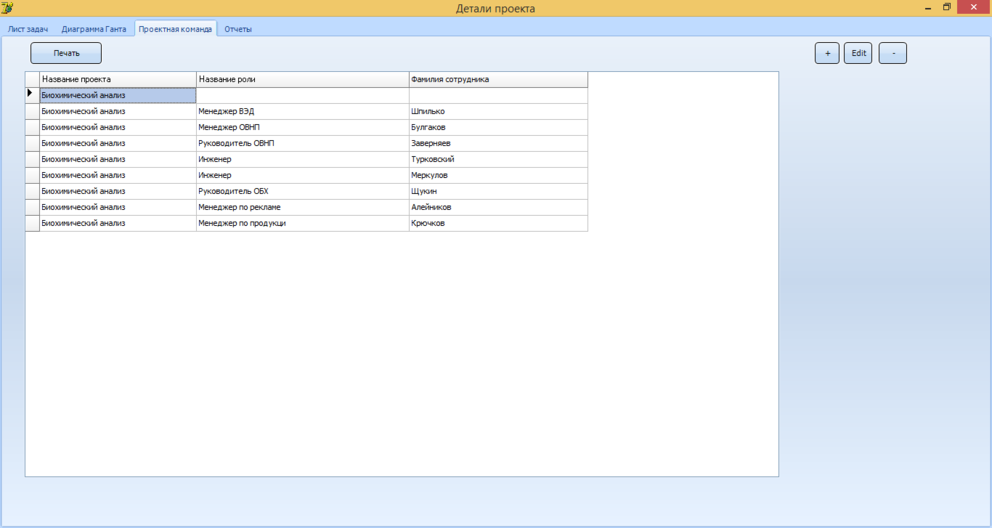Viewport: 992px width, 528px height.
Task: Select the Биохимический анализ cell in Заверняев's row
Action: [x=118, y=144]
